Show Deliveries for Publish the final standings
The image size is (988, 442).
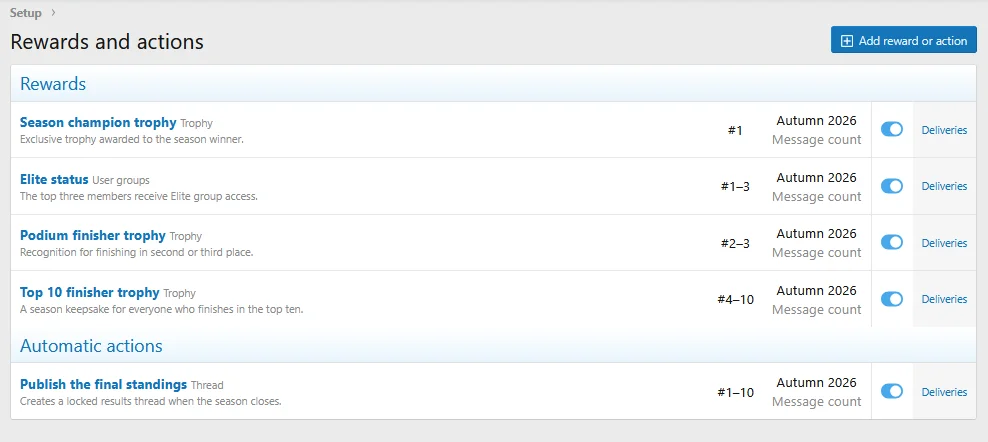pos(944,392)
